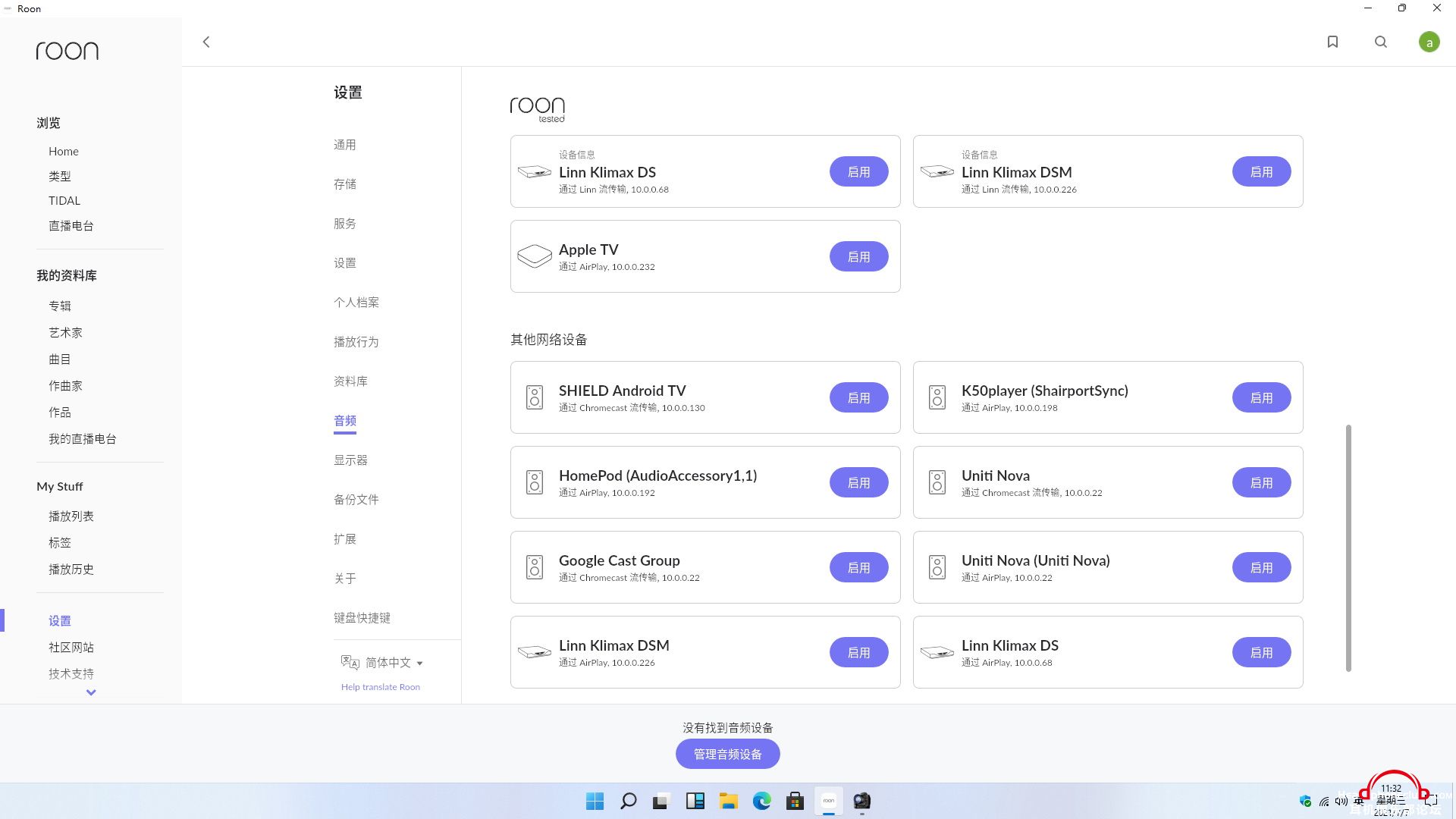The height and width of the screenshot is (819, 1456).
Task: Open Task View on taskbar
Action: [x=662, y=801]
